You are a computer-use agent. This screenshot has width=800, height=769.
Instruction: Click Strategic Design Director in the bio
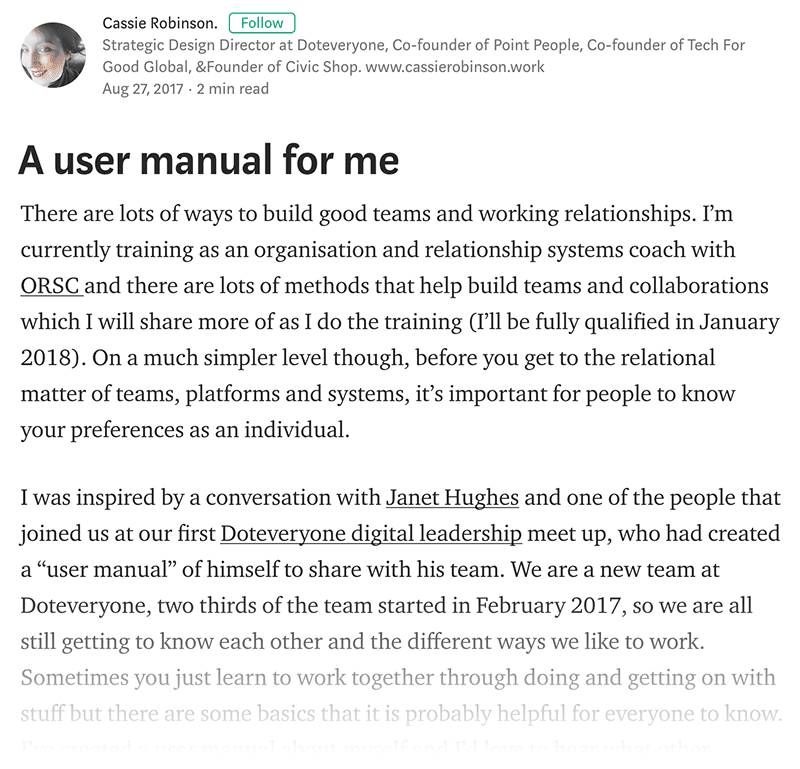(189, 45)
